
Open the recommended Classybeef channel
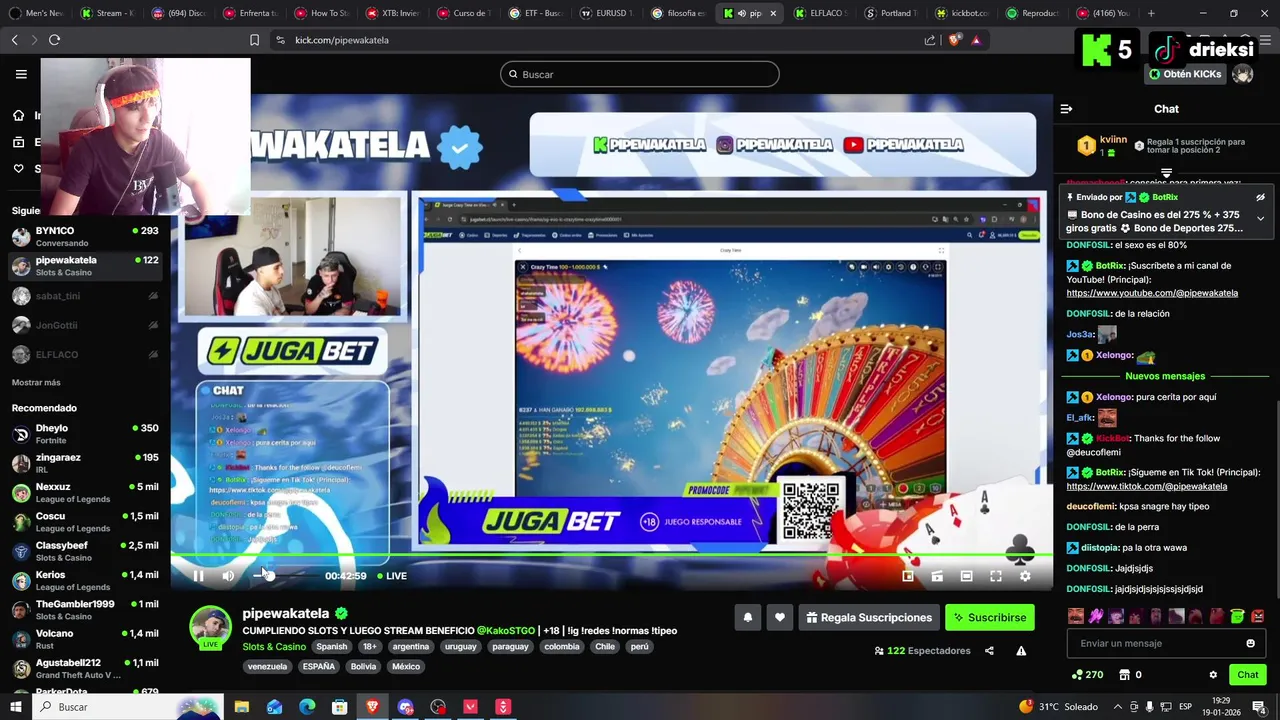(x=85, y=551)
